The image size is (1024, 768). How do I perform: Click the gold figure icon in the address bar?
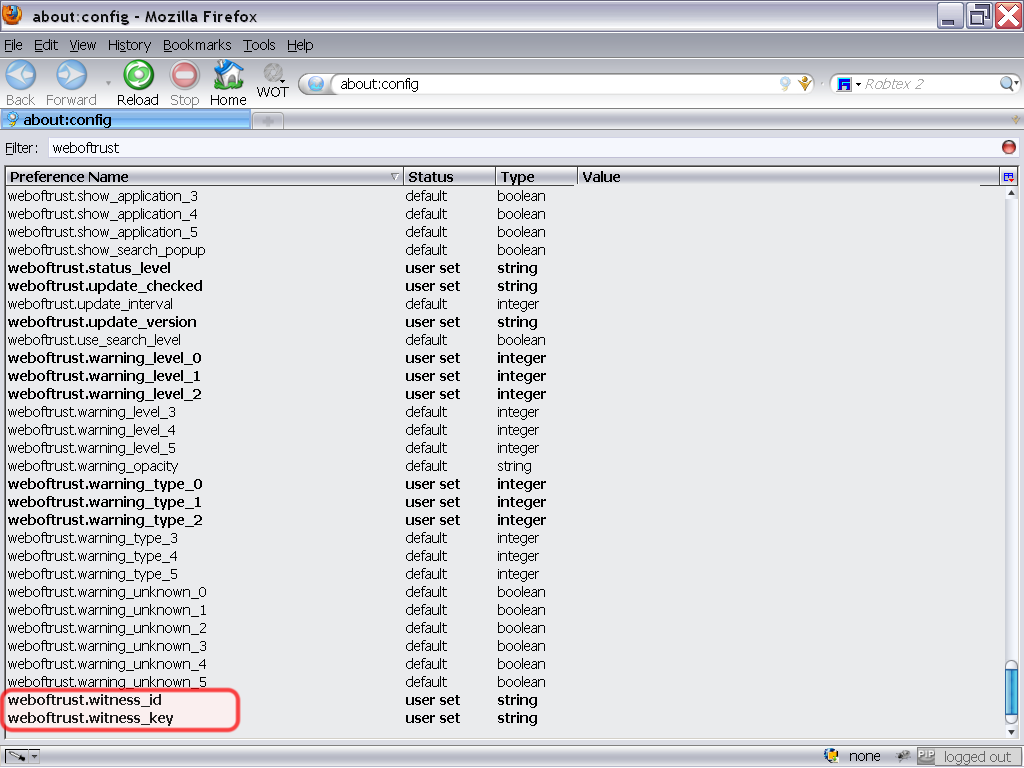[805, 84]
